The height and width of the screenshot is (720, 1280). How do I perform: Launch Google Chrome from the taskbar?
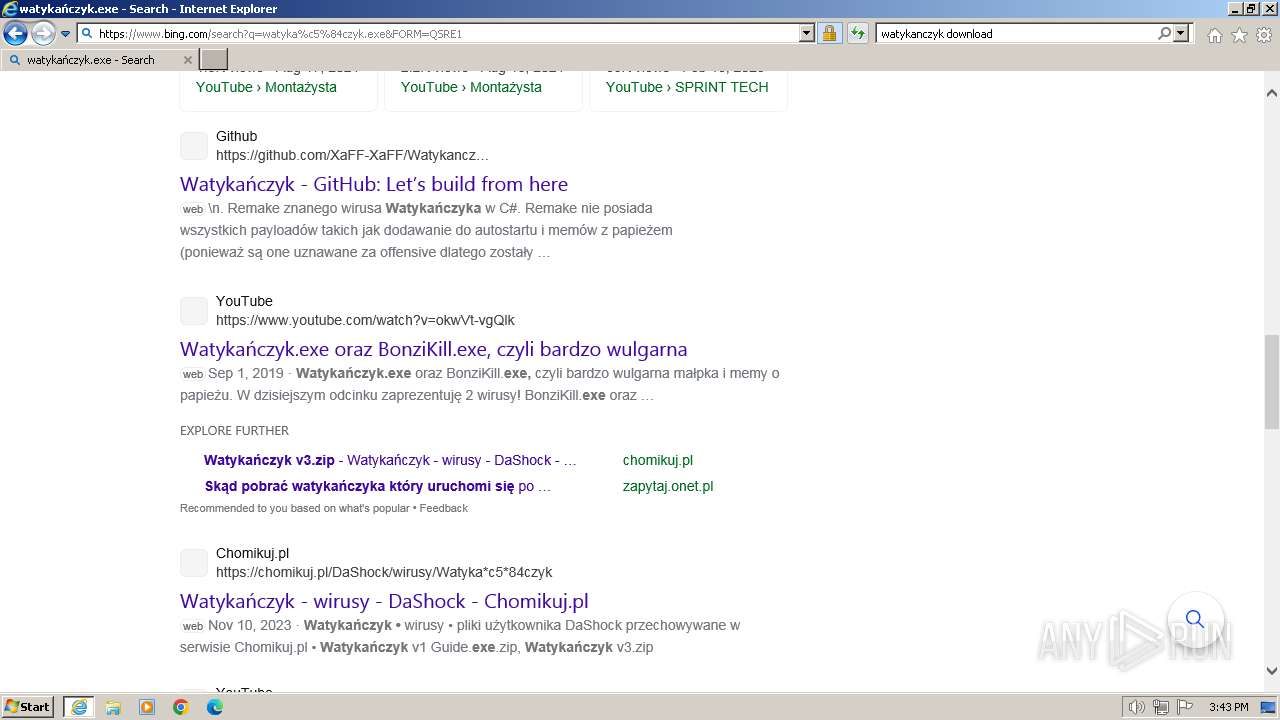click(181, 707)
